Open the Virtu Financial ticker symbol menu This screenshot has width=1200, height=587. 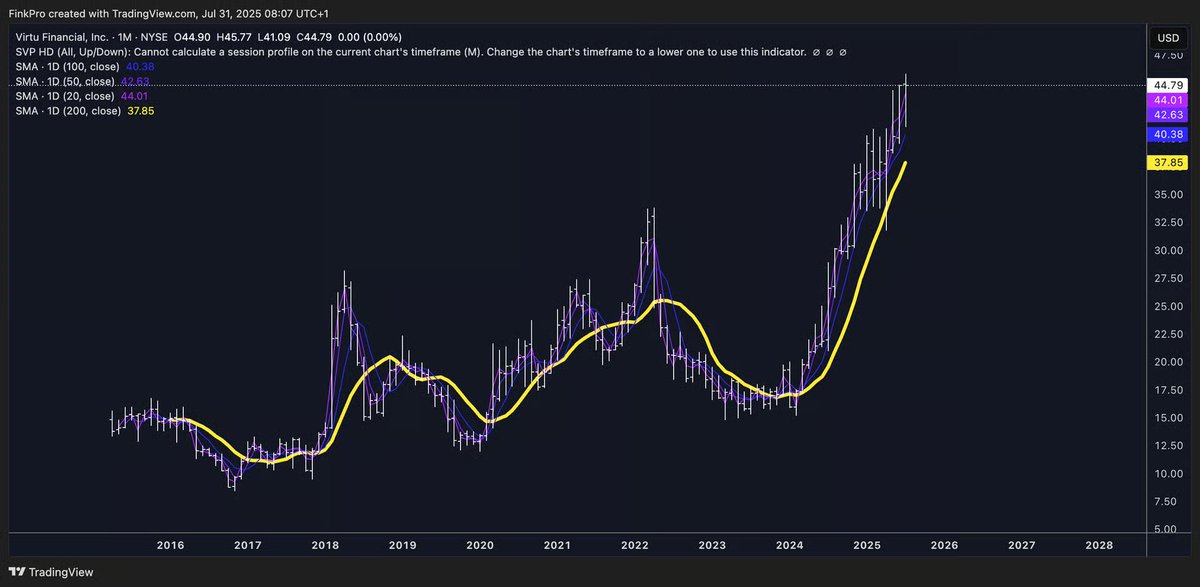[60, 36]
